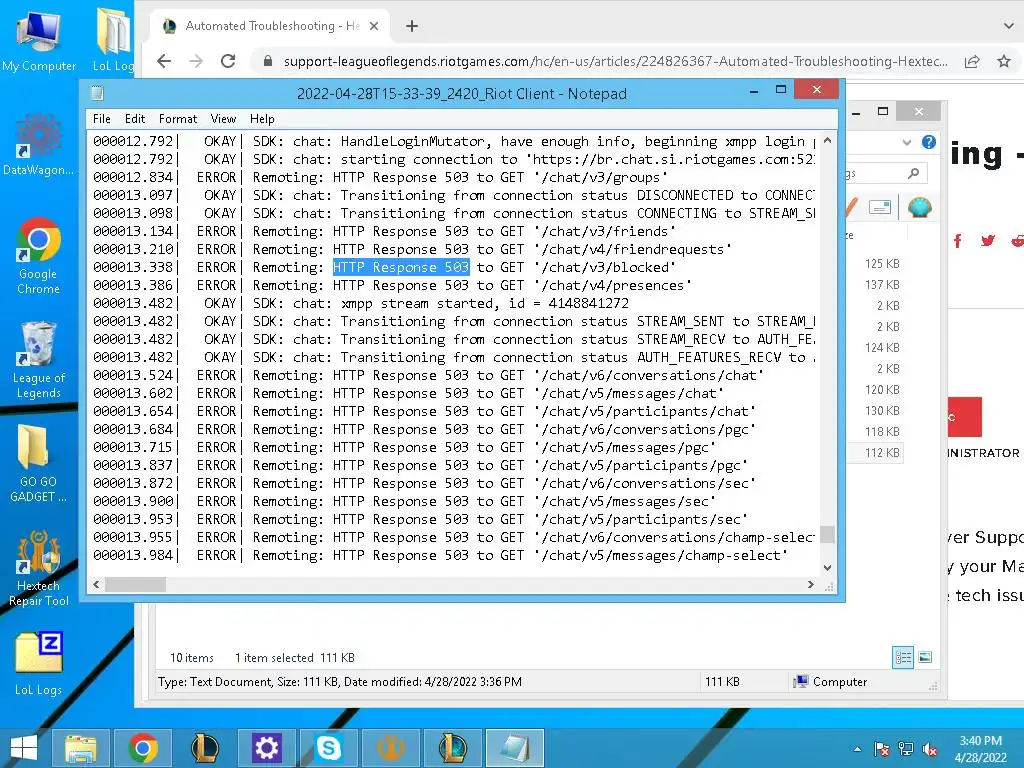Go back in Chrome

click(x=164, y=61)
